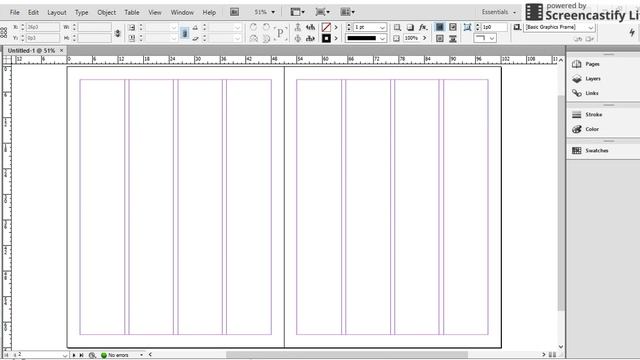Open the Screen Mode dropdown

pyautogui.click(x=322, y=12)
